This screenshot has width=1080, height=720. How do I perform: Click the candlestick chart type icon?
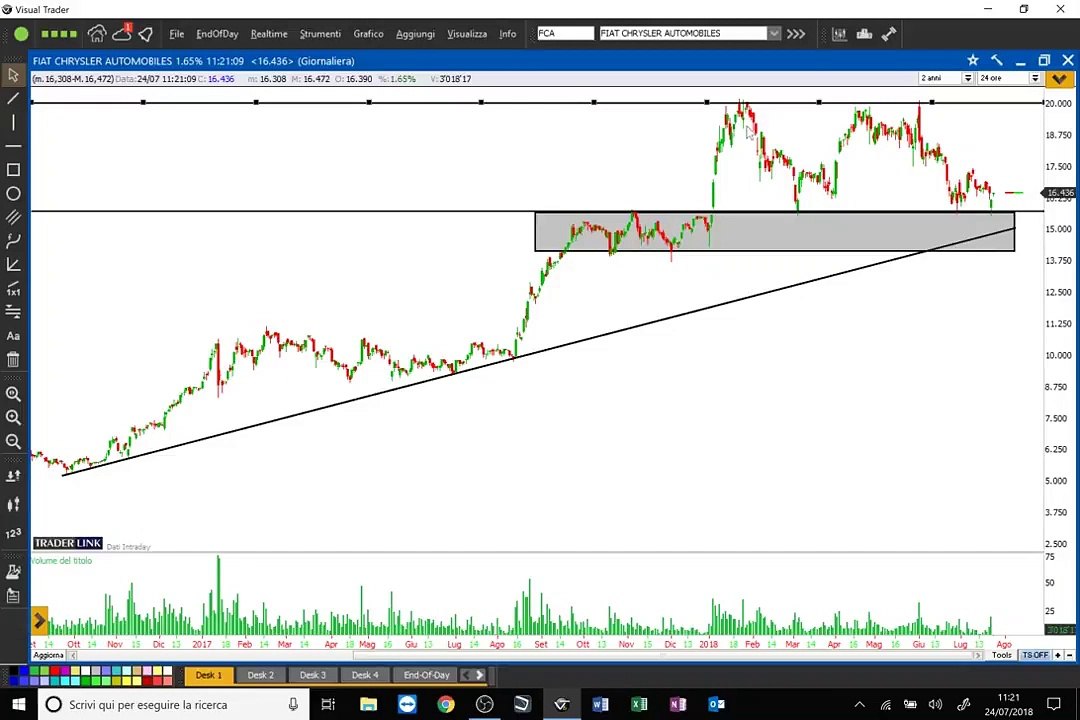pyautogui.click(x=13, y=505)
